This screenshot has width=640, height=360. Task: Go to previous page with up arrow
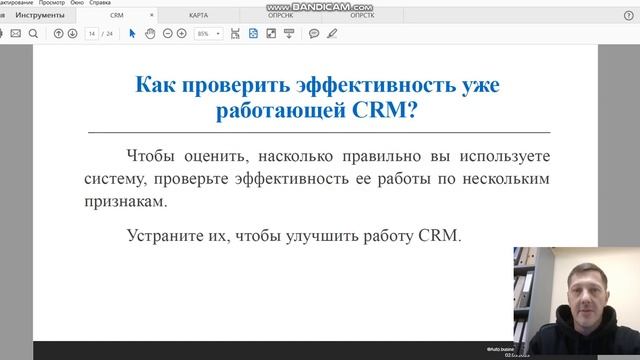[58, 33]
